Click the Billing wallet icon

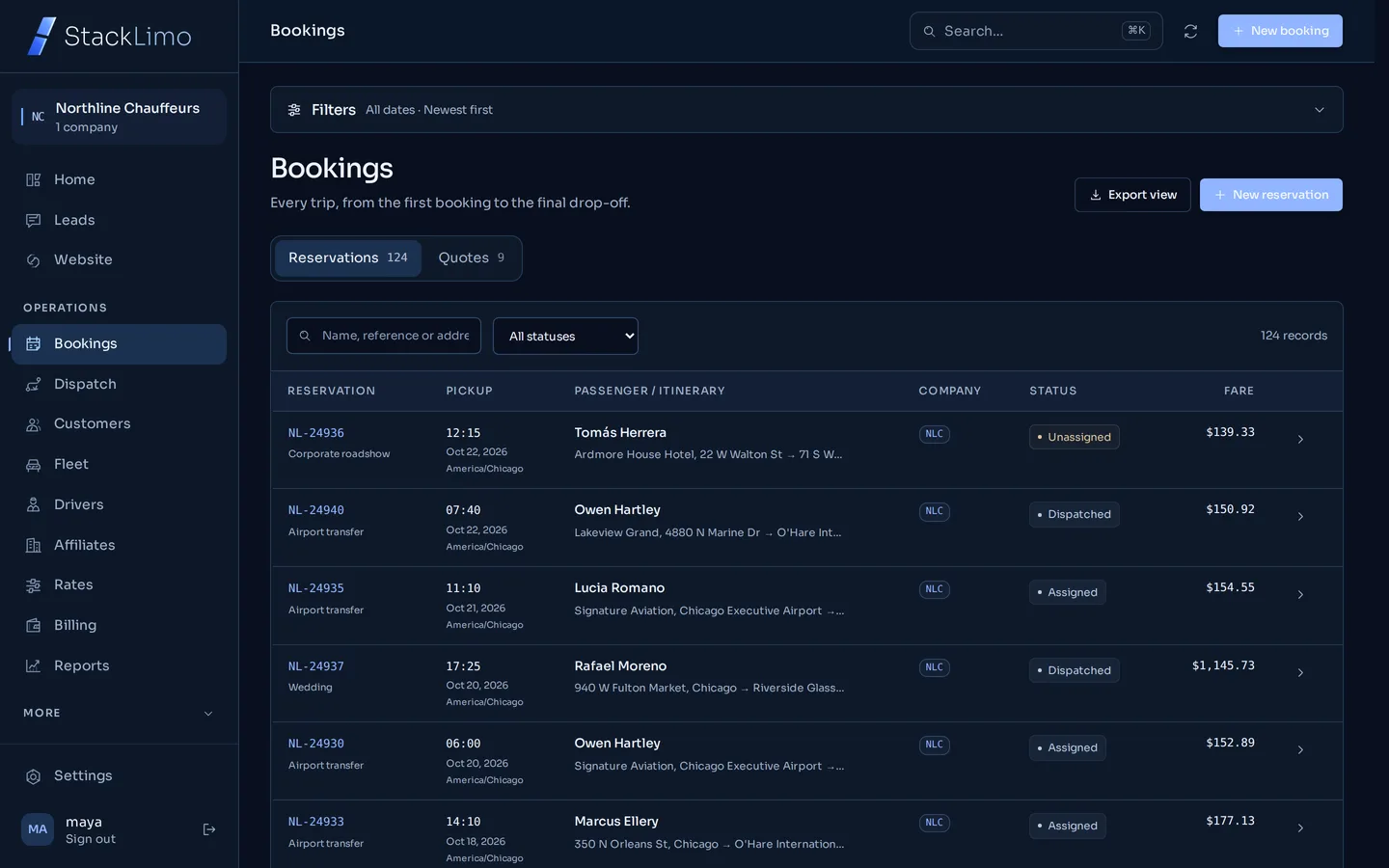(34, 626)
